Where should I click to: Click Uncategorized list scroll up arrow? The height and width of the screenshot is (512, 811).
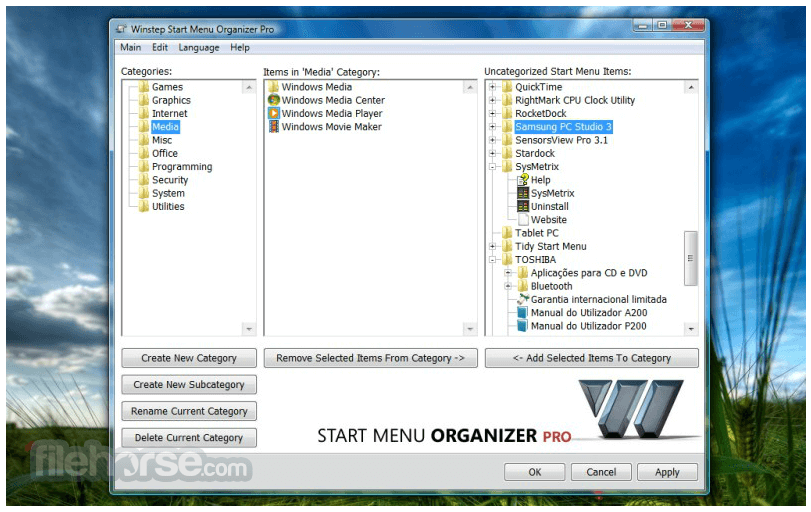(x=690, y=87)
